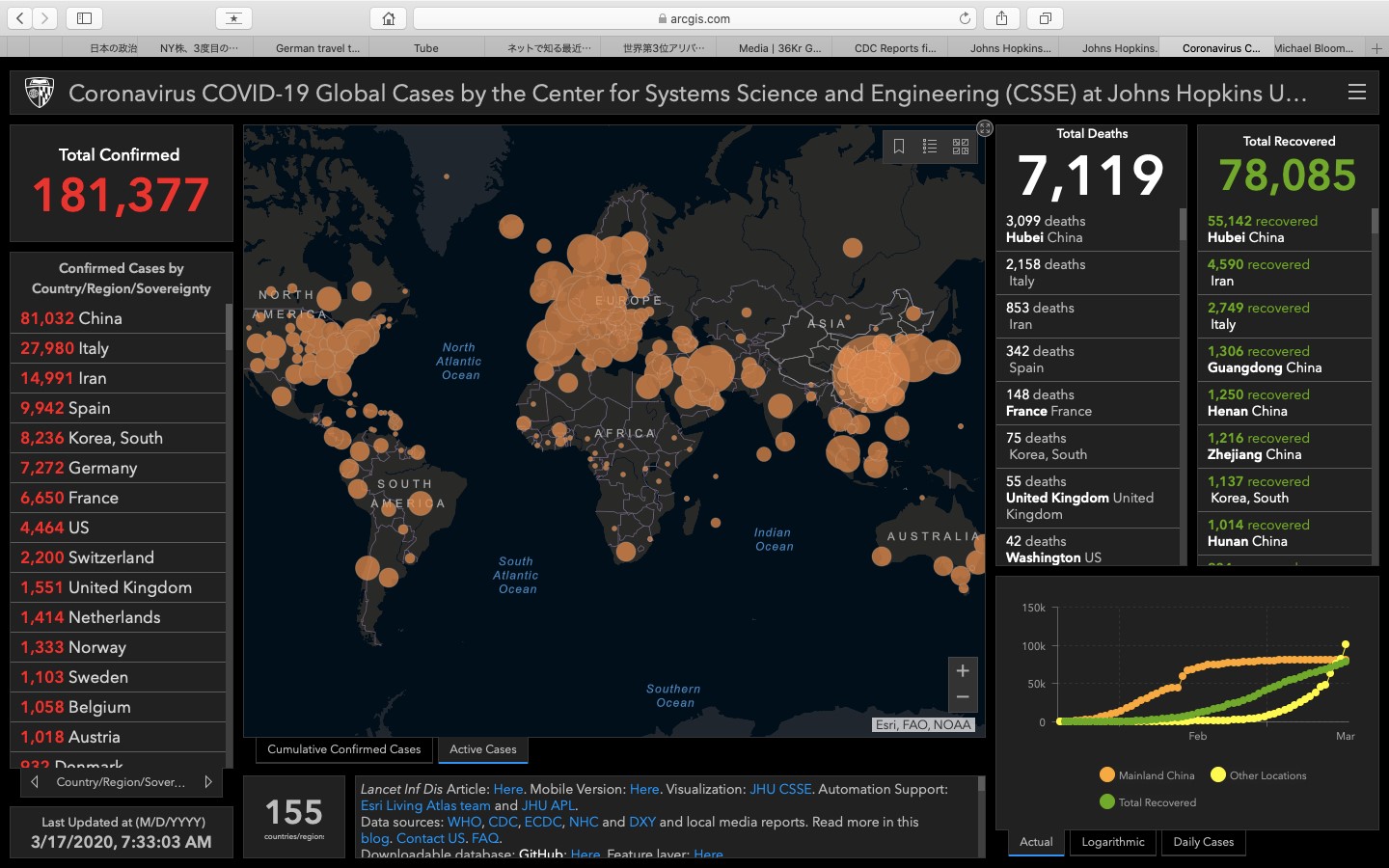Go back with Safari's back arrow
The height and width of the screenshot is (868, 1389).
[20, 18]
